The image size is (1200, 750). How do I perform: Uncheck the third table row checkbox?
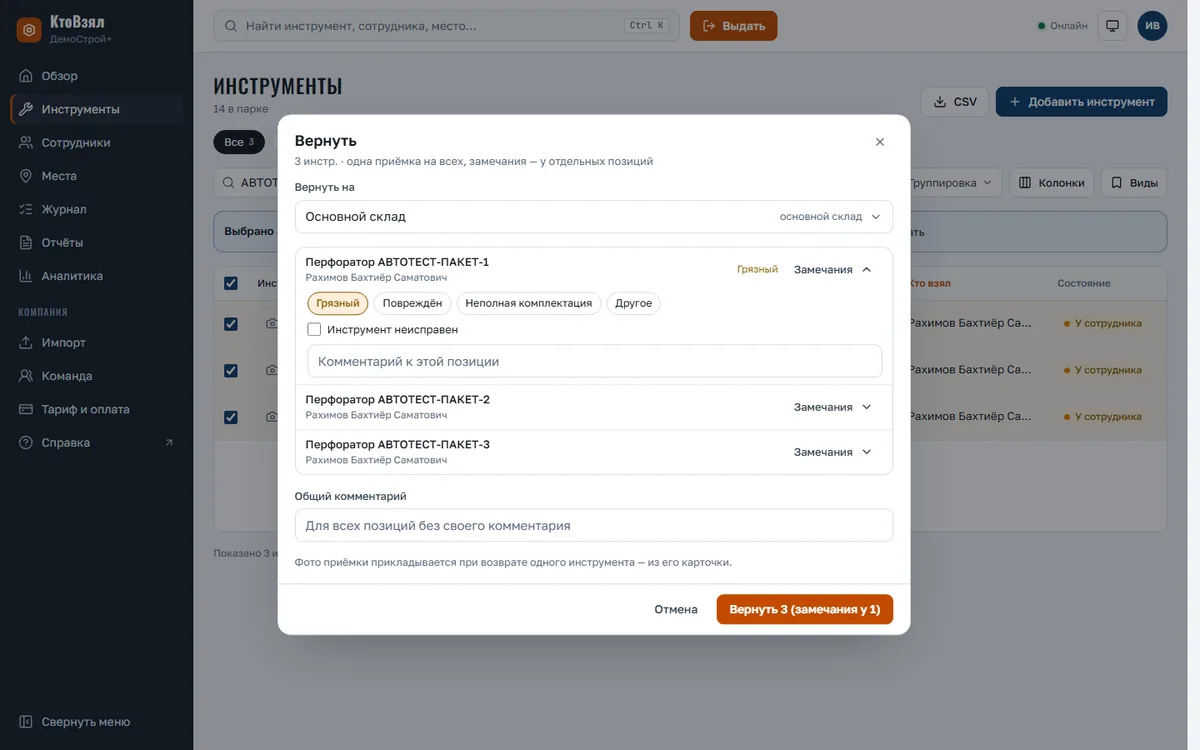231,417
